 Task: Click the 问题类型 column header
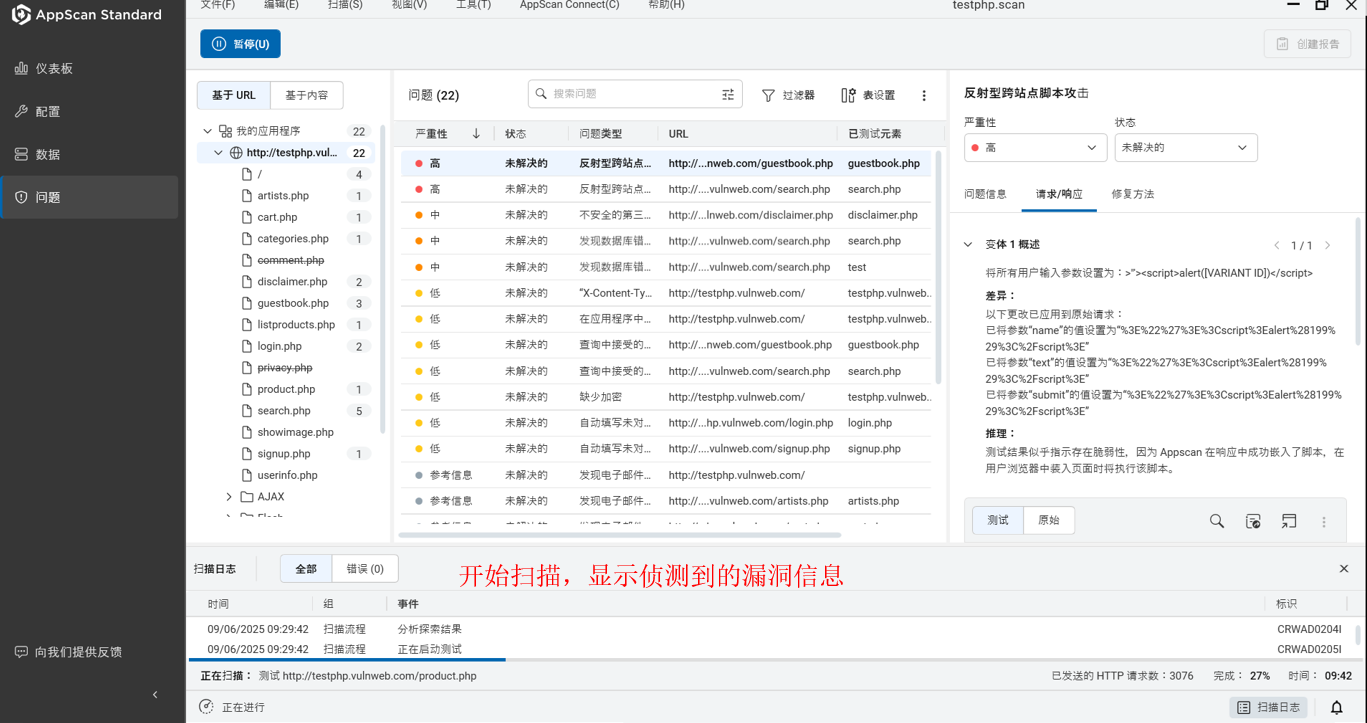coord(601,134)
